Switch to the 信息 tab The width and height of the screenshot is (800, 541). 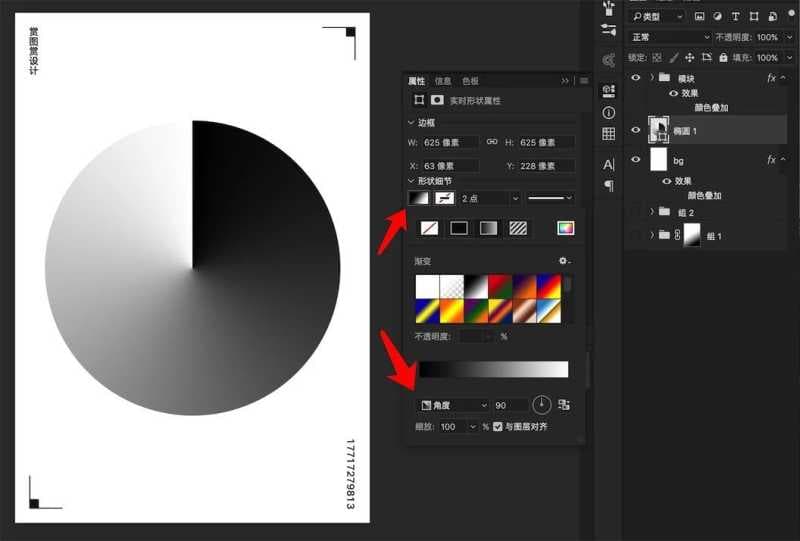click(443, 81)
